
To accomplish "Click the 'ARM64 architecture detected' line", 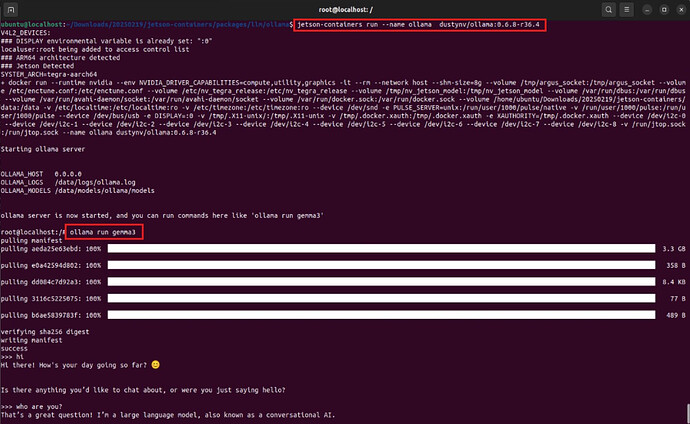I will pos(60,58).
